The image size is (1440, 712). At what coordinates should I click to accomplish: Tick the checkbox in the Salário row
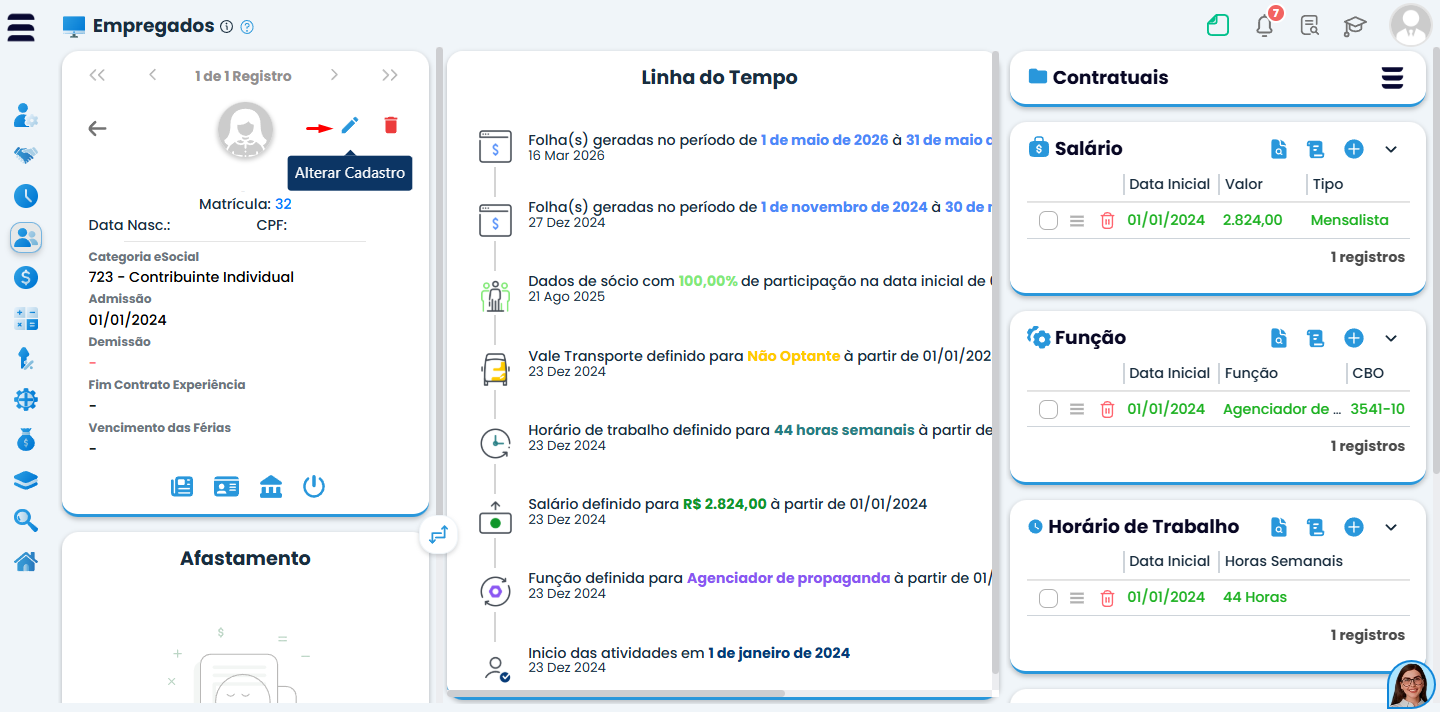tap(1048, 221)
